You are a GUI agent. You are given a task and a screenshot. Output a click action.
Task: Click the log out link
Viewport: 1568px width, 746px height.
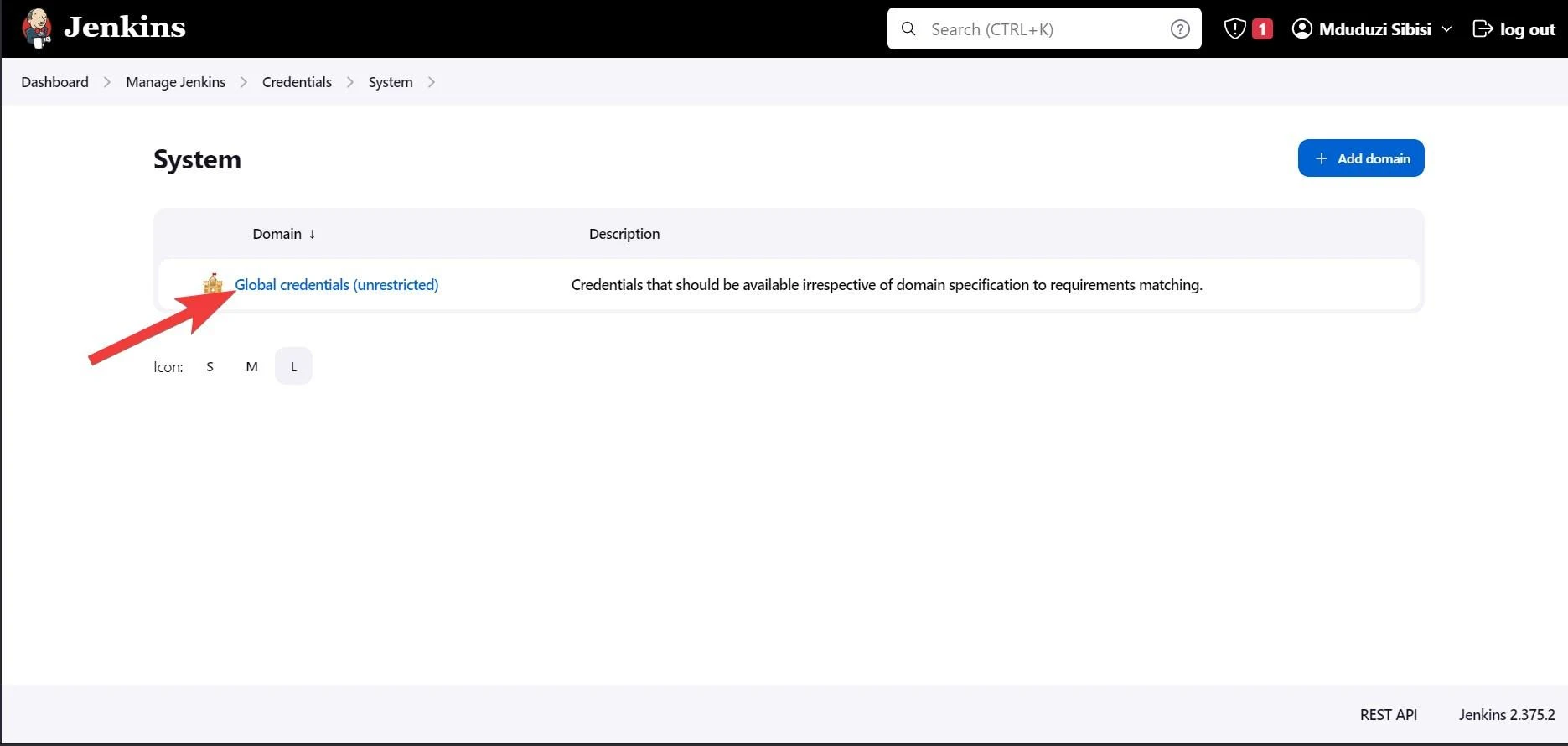click(1527, 29)
